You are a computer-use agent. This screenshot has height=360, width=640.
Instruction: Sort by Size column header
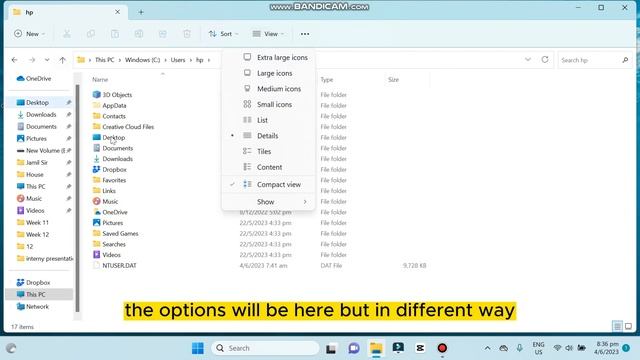tap(393, 80)
